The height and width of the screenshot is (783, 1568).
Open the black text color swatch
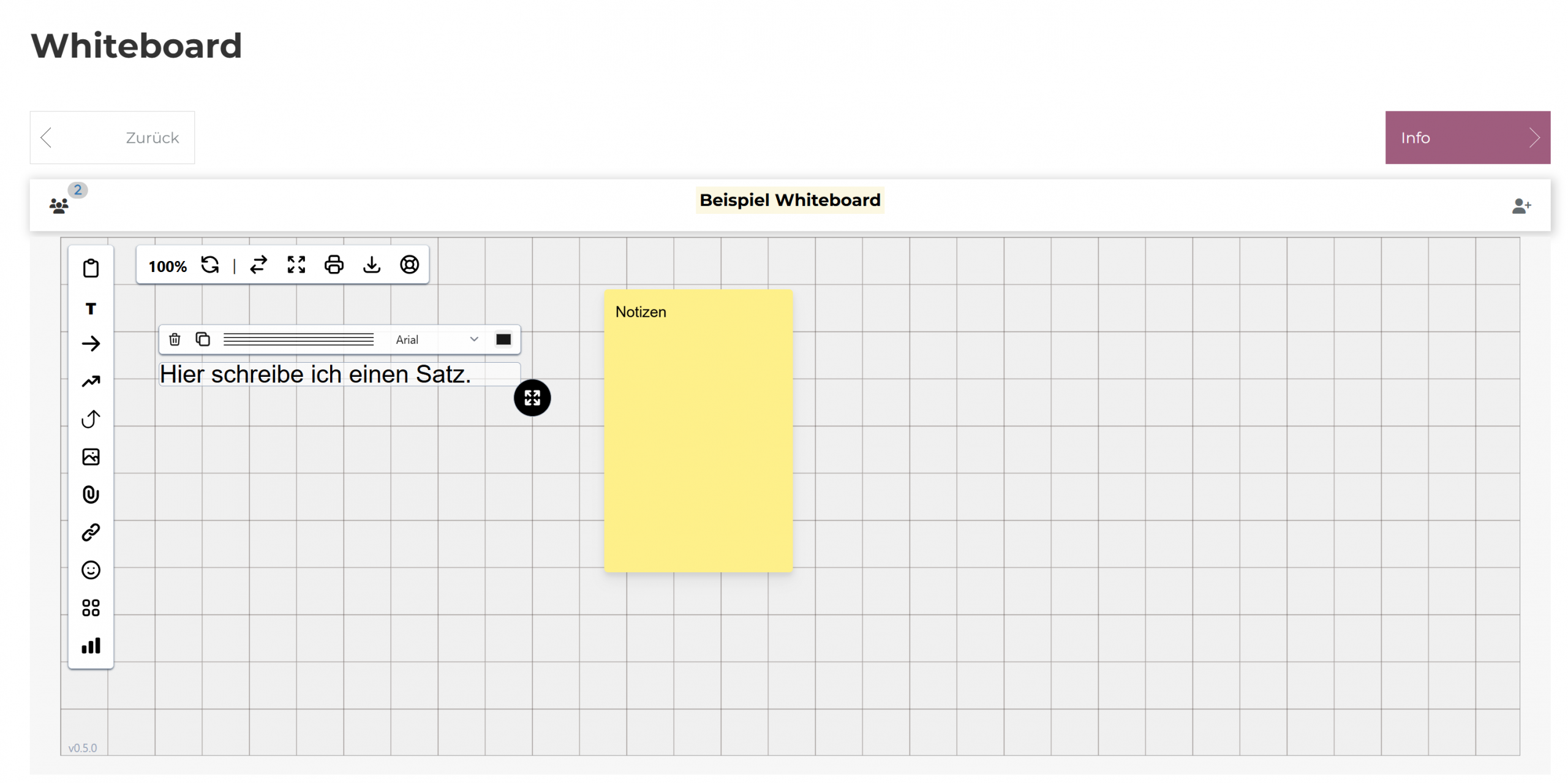click(503, 339)
